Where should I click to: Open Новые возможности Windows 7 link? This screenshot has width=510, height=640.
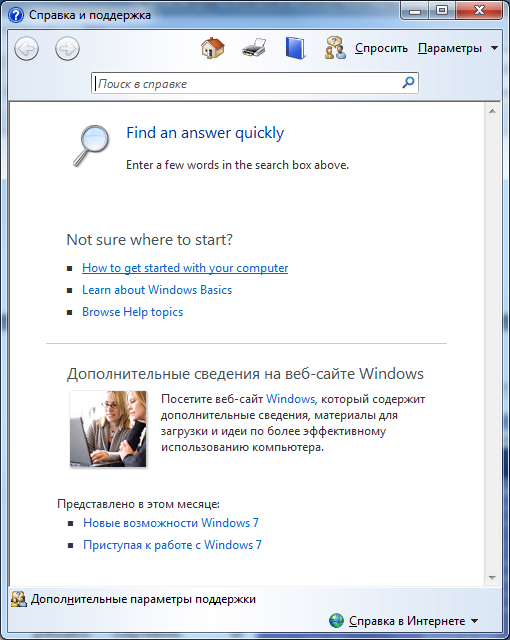(171, 523)
